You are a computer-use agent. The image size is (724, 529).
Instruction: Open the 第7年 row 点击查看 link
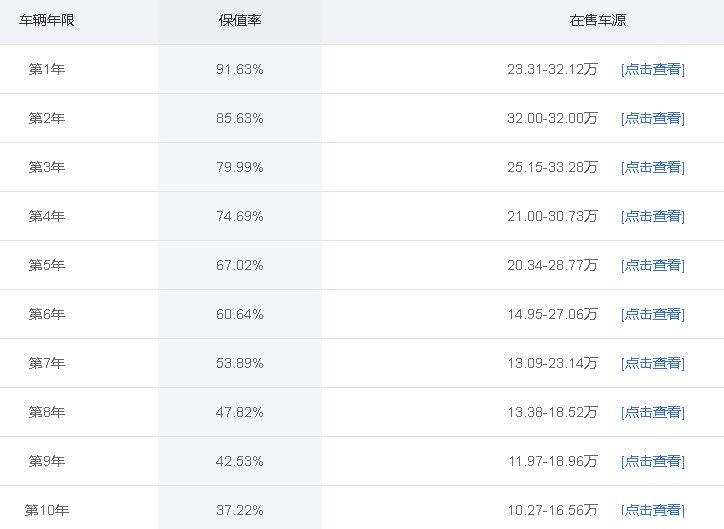[x=652, y=363]
